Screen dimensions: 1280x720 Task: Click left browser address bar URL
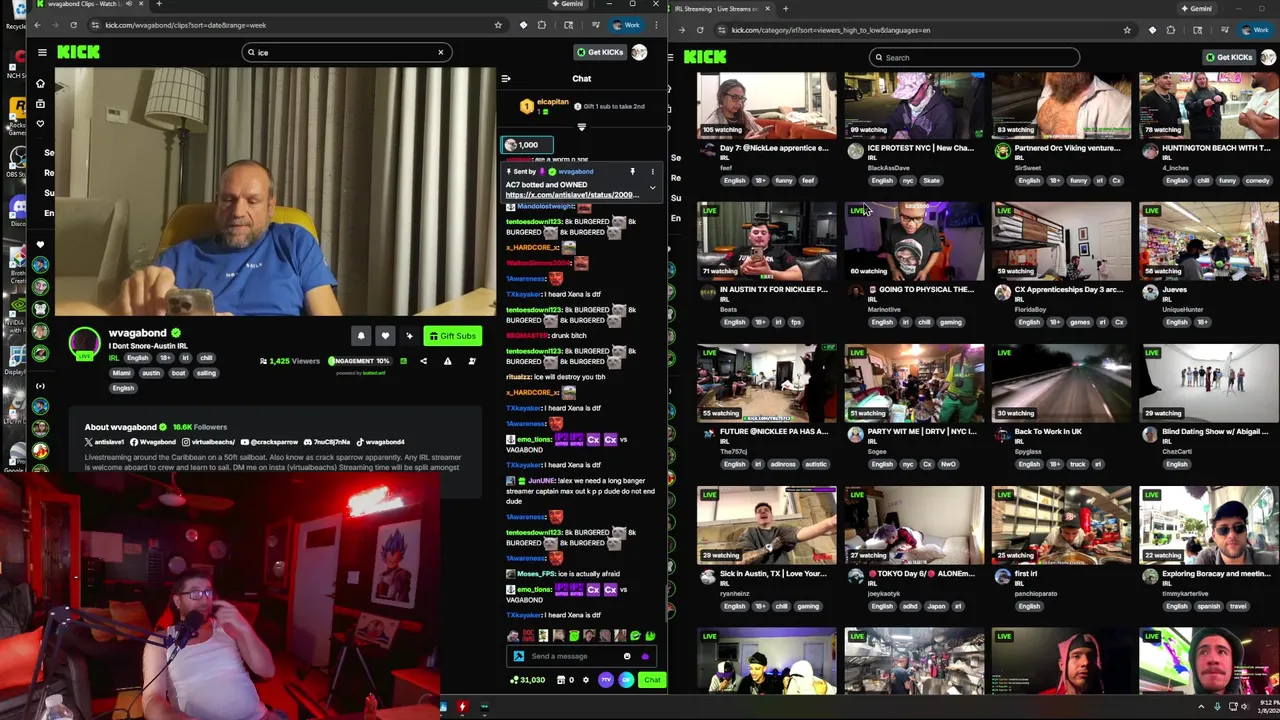tap(184, 25)
